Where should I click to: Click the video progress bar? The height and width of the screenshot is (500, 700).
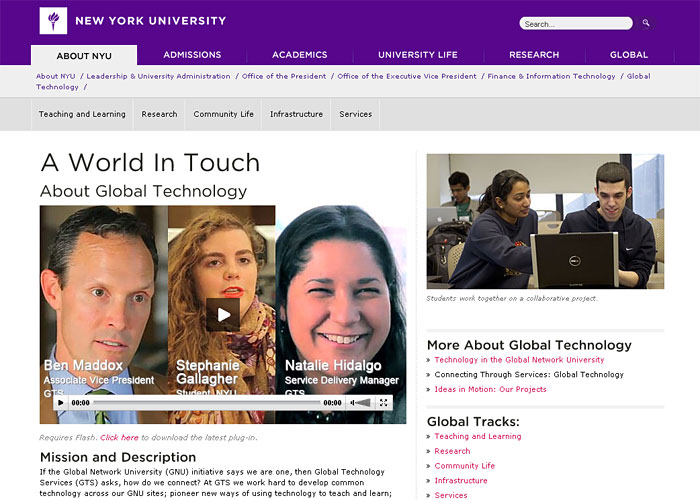pos(207,403)
